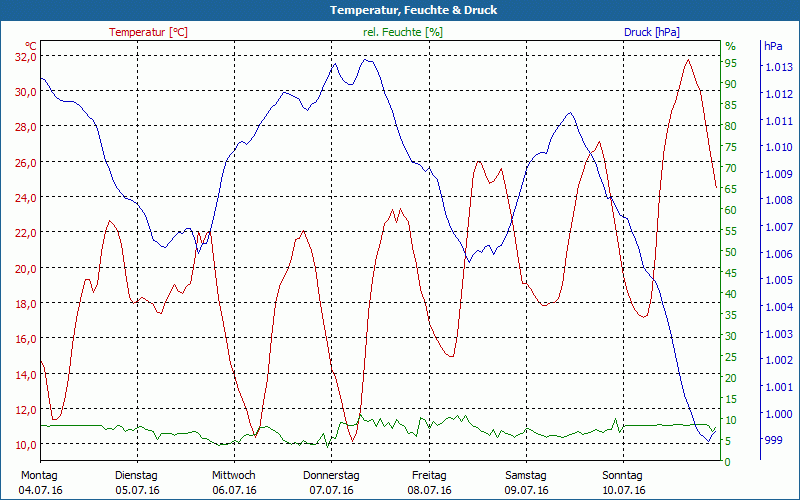Pick the date 07.07.16

click(x=332, y=491)
